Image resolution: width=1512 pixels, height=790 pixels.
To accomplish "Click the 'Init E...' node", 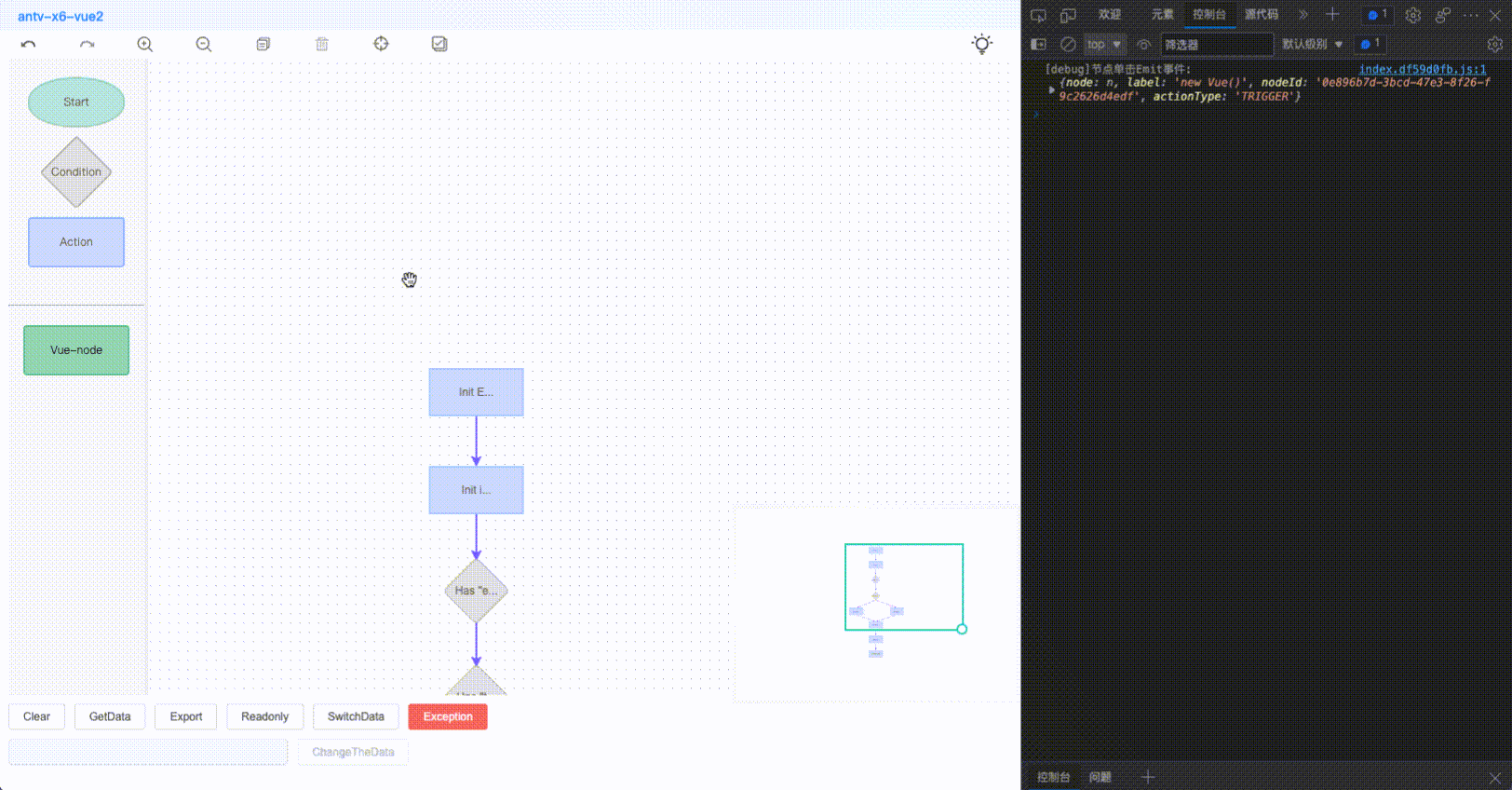I will [476, 392].
